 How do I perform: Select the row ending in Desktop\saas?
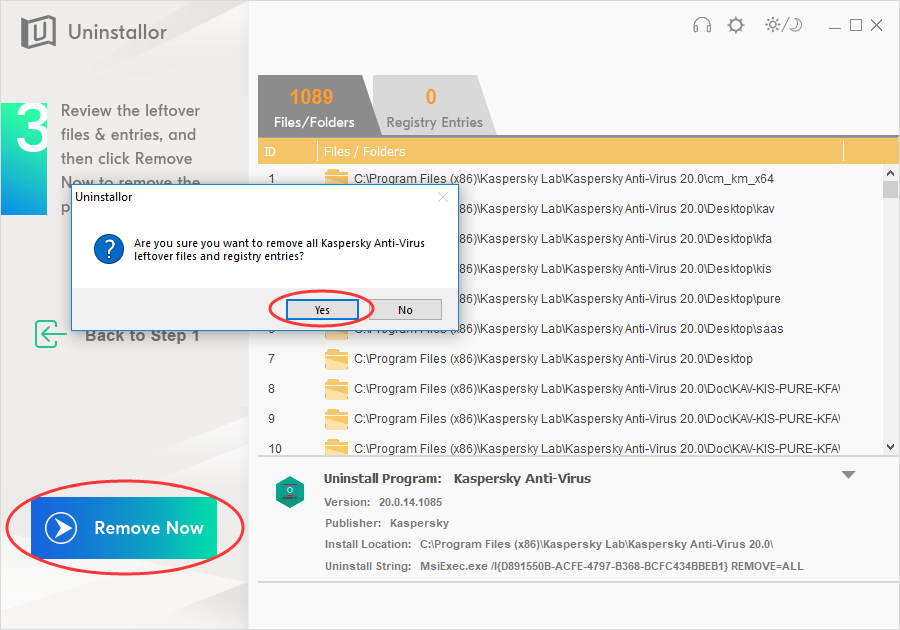[621, 329]
